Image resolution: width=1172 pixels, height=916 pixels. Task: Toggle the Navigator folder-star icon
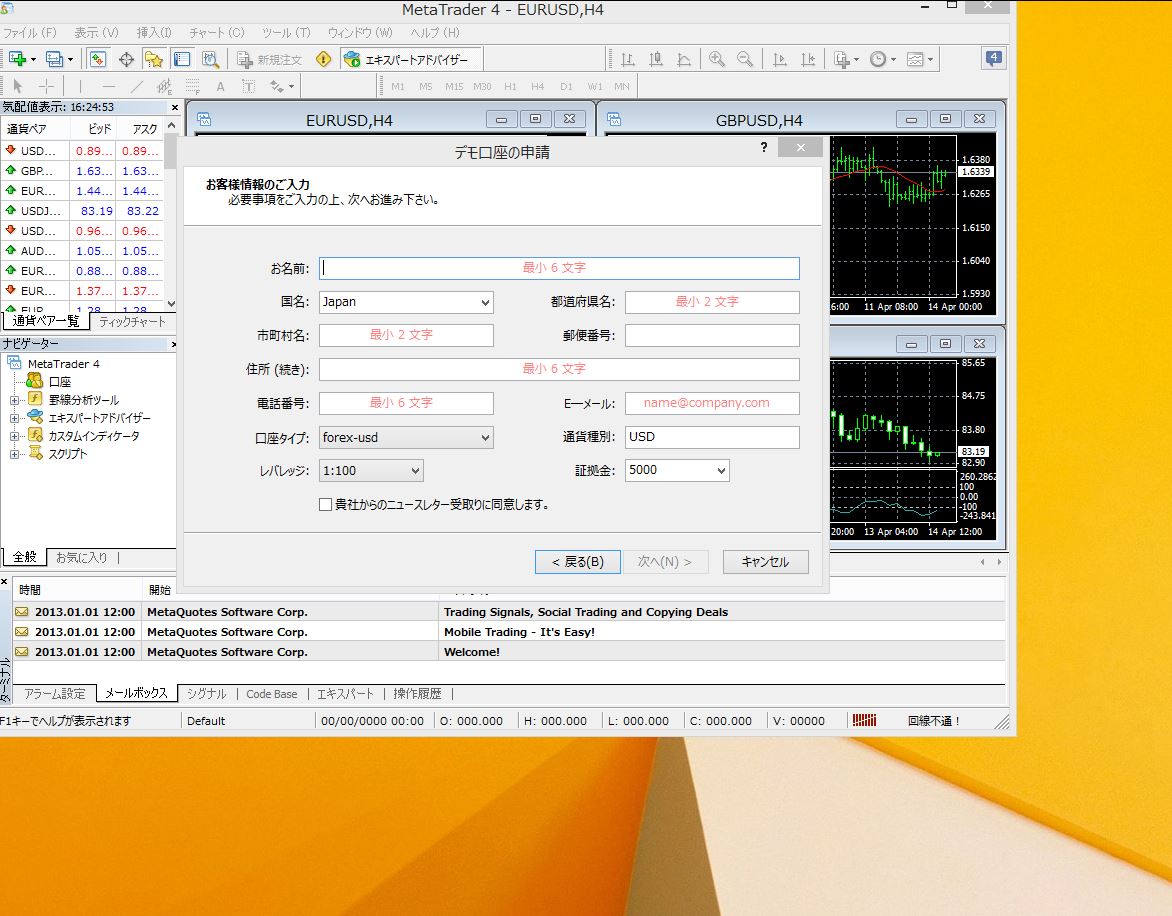click(154, 59)
